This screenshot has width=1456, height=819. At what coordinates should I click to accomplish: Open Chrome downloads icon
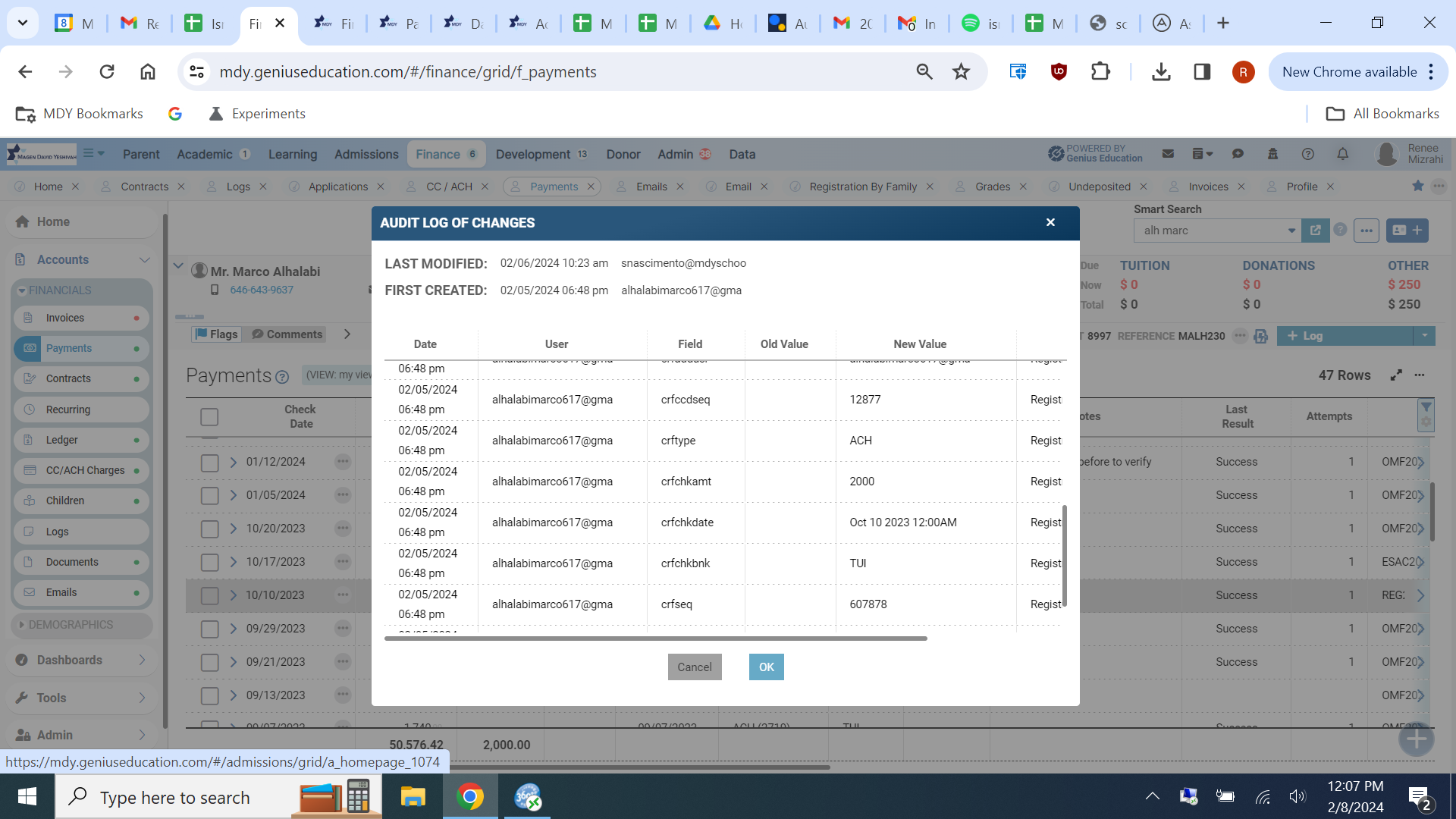1160,72
